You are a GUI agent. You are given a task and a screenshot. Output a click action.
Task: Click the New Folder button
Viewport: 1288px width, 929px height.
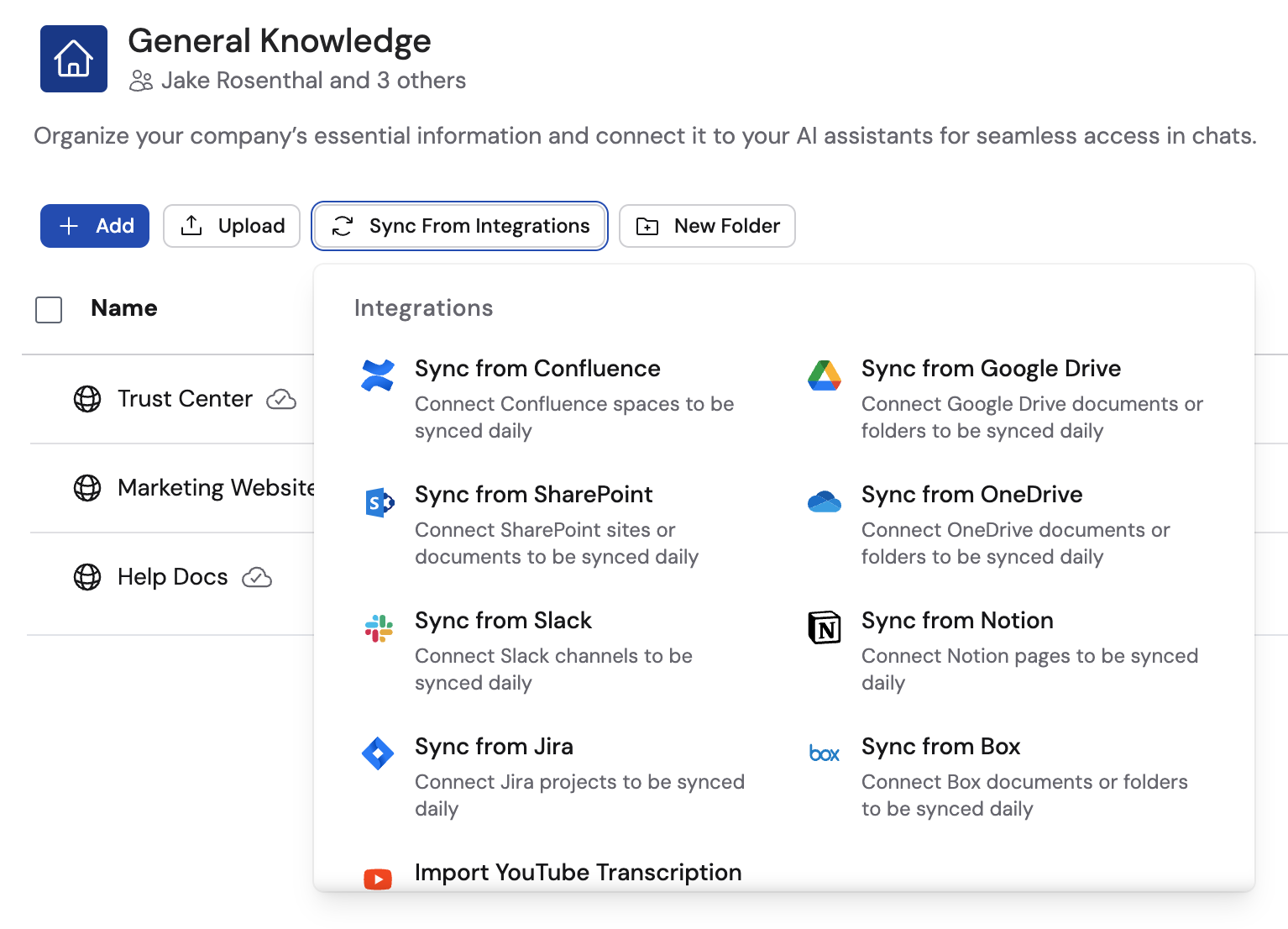click(706, 225)
